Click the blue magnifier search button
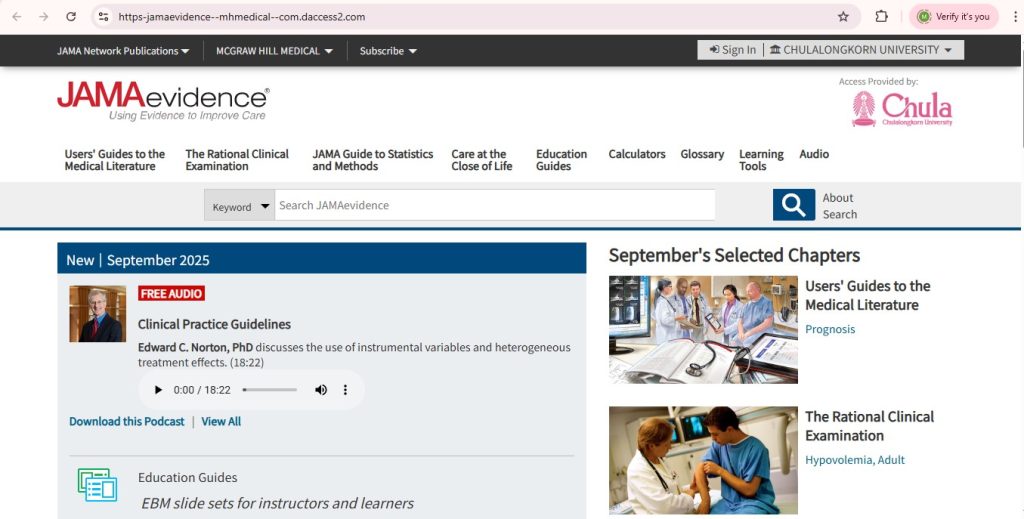 [793, 205]
